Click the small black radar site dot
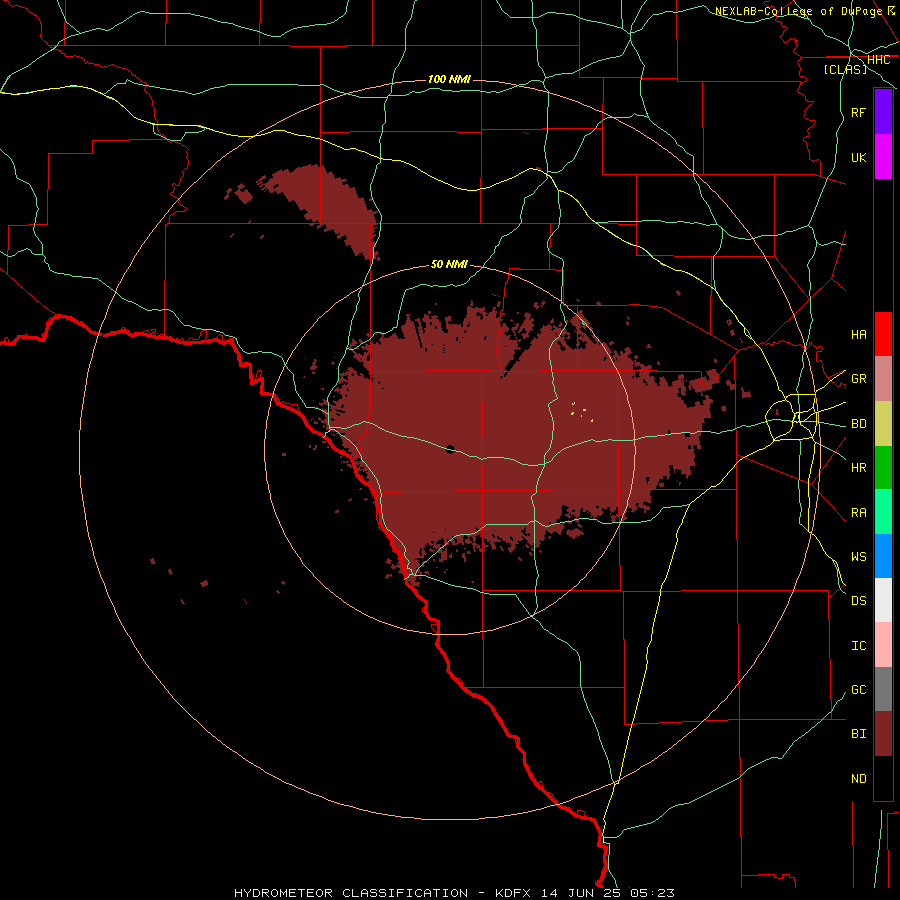The image size is (900, 900). [x=450, y=449]
